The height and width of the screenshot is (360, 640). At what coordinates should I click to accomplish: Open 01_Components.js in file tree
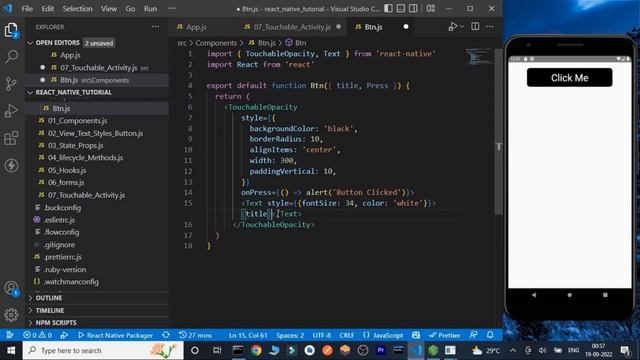point(78,121)
